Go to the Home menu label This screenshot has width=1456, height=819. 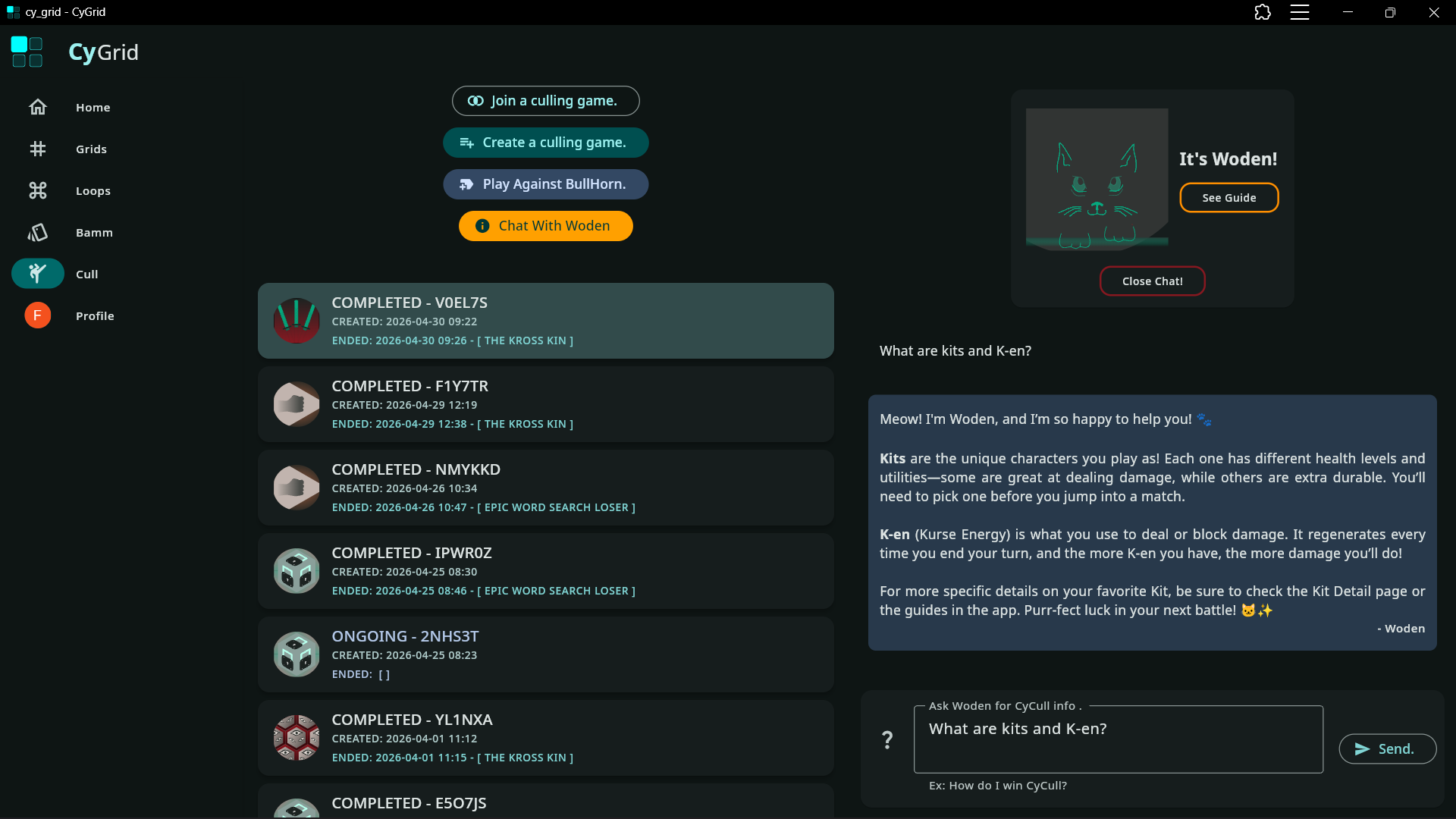[x=93, y=108]
